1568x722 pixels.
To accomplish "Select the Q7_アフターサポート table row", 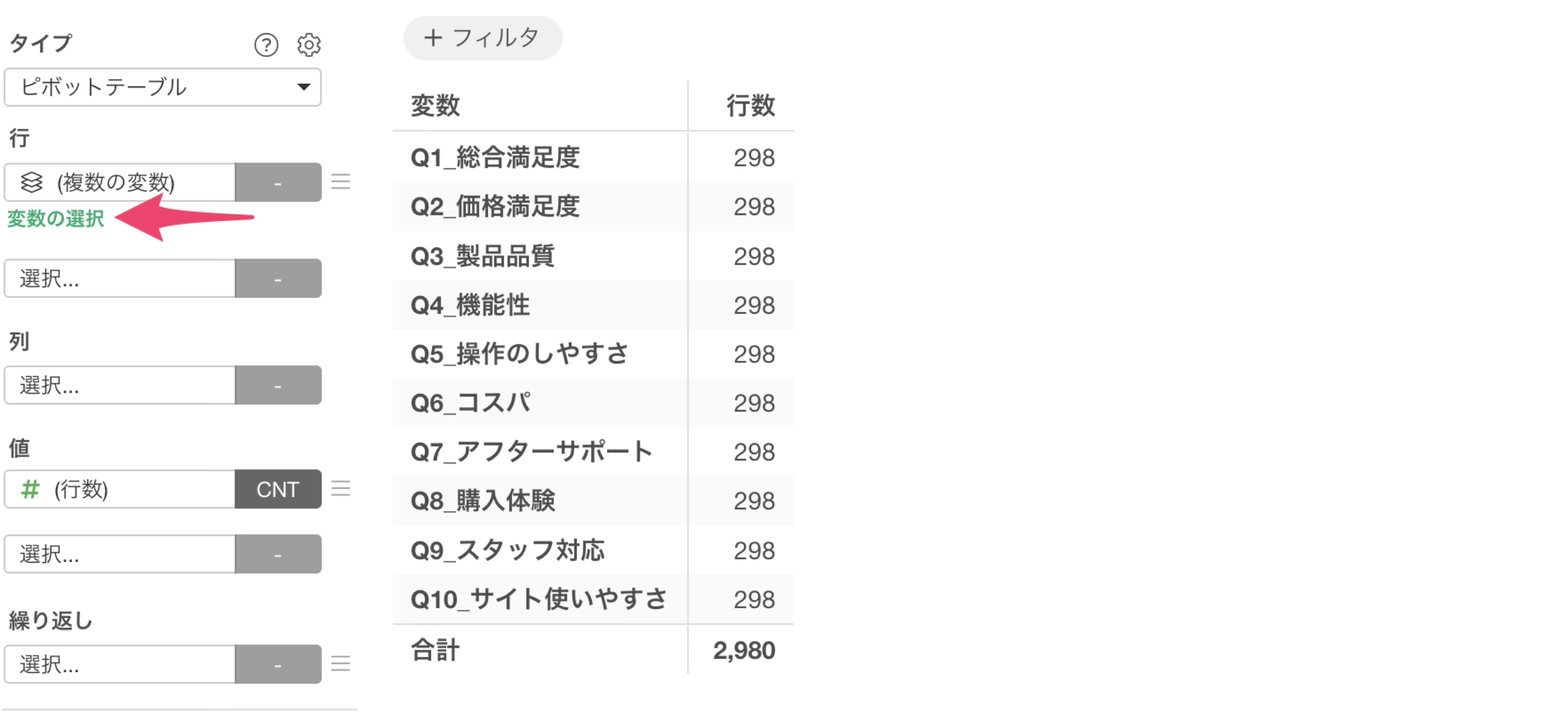I will (x=593, y=452).
